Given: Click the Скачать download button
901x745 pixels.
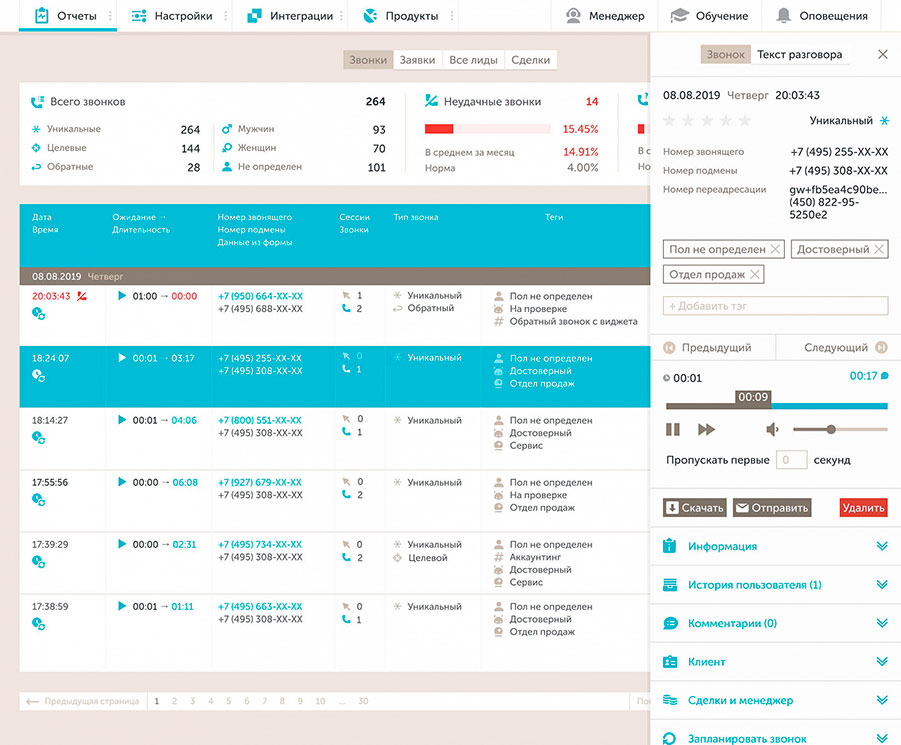Looking at the screenshot, I should [x=694, y=508].
